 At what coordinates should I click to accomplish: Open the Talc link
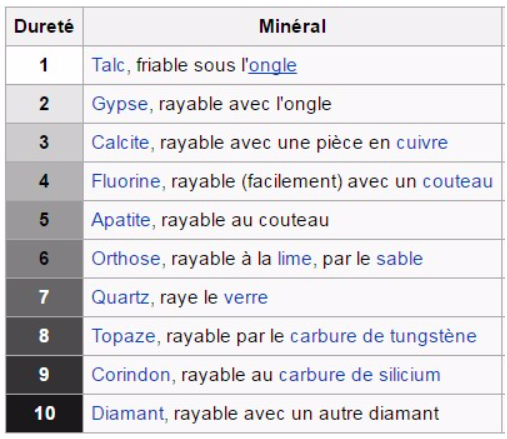(108, 65)
